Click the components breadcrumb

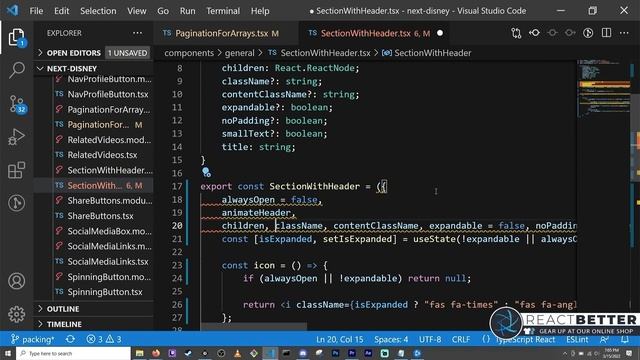point(189,53)
